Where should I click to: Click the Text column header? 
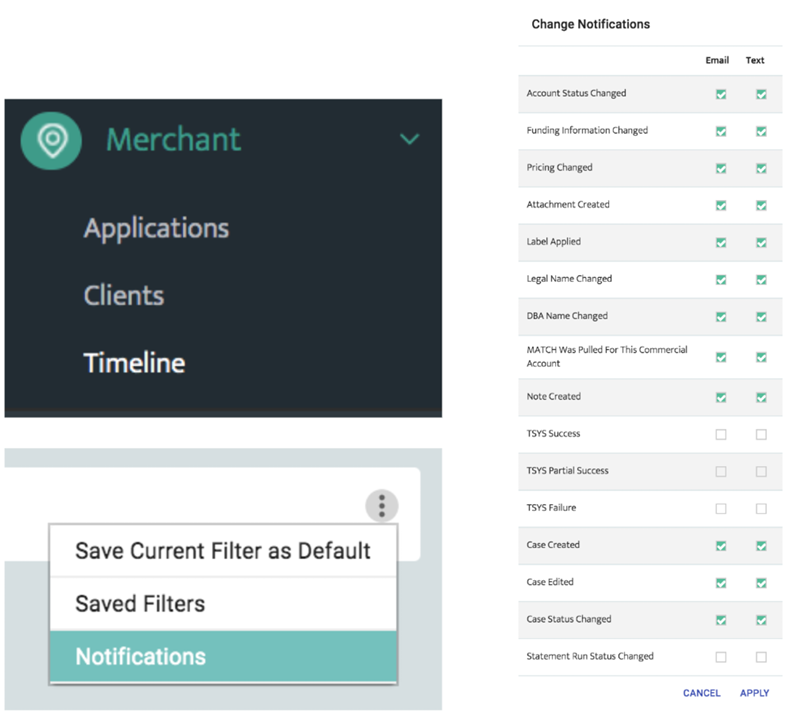click(755, 60)
